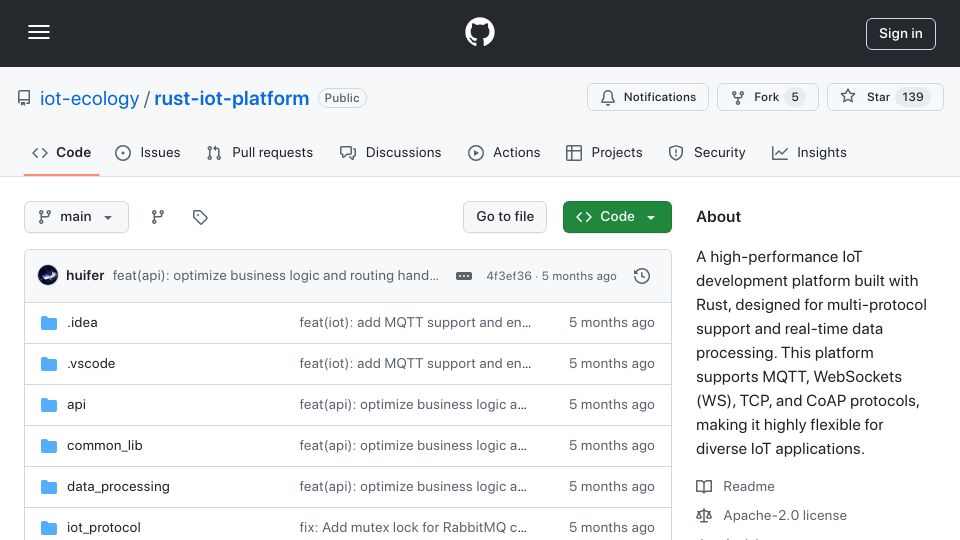Click the api row's '5 months ago' timestamp
The width and height of the screenshot is (960, 540).
(612, 405)
